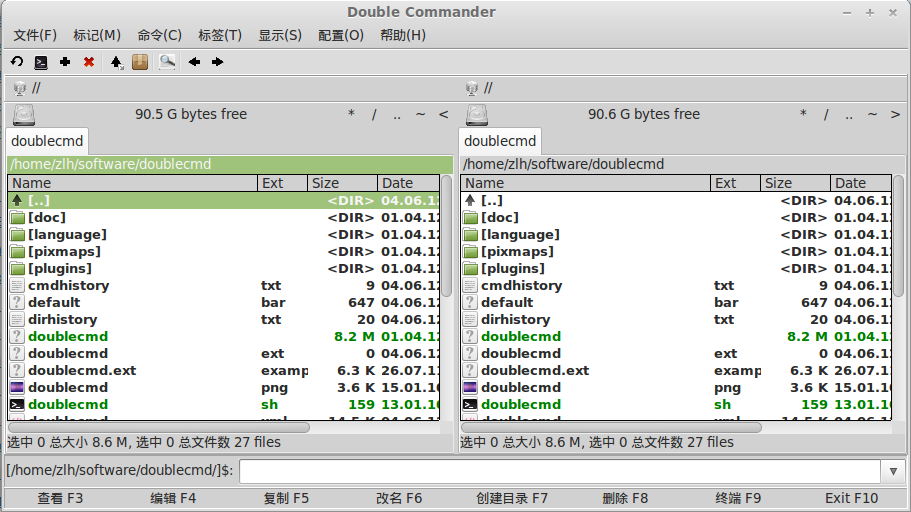This screenshot has width=911, height=512.
Task: Click the right panel horizontal scrollbar
Action: point(611,428)
